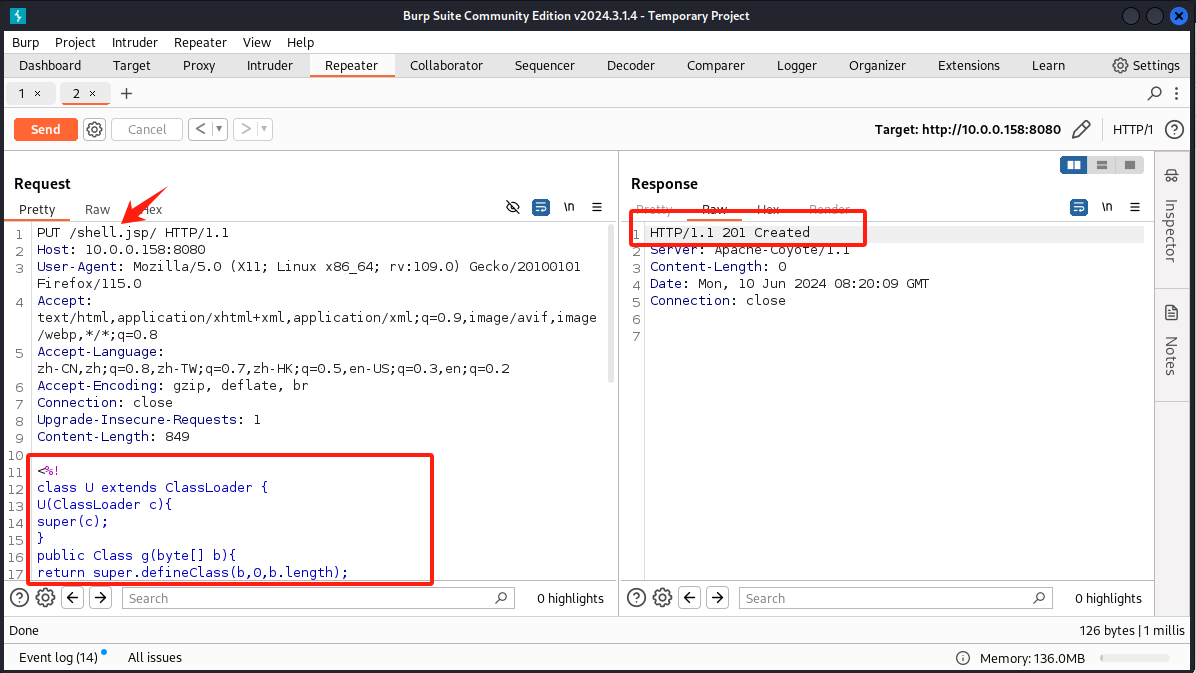Open the Help menu
The width and height of the screenshot is (1196, 673).
(x=300, y=43)
